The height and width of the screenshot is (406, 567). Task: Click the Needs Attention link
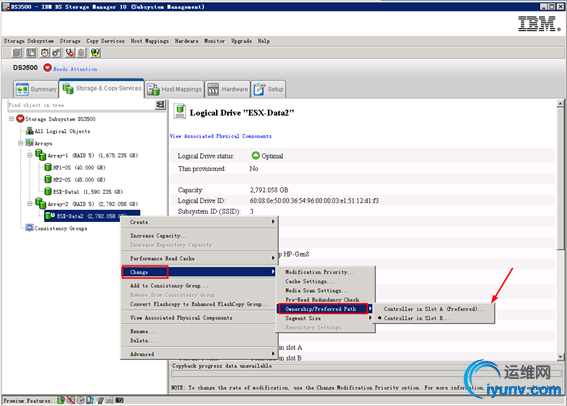click(75, 69)
